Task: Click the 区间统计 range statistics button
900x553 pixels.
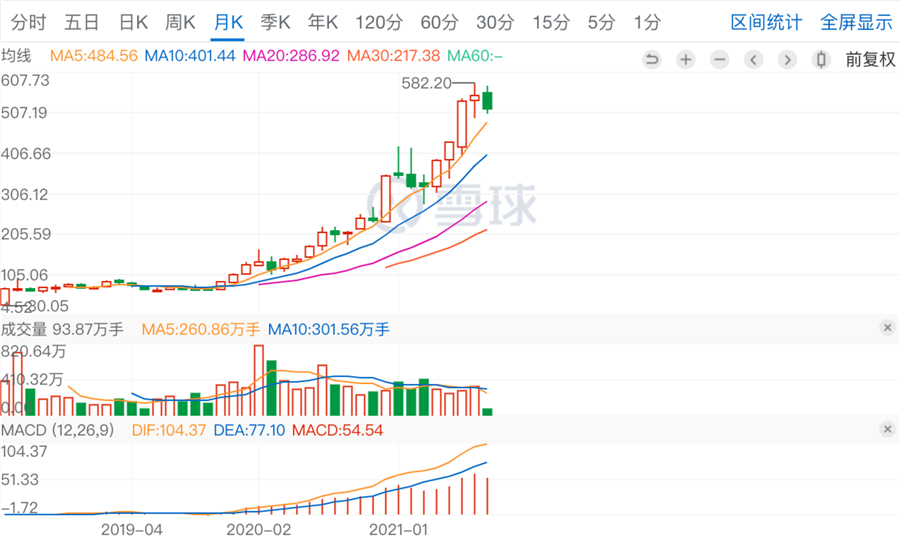Action: (x=766, y=22)
